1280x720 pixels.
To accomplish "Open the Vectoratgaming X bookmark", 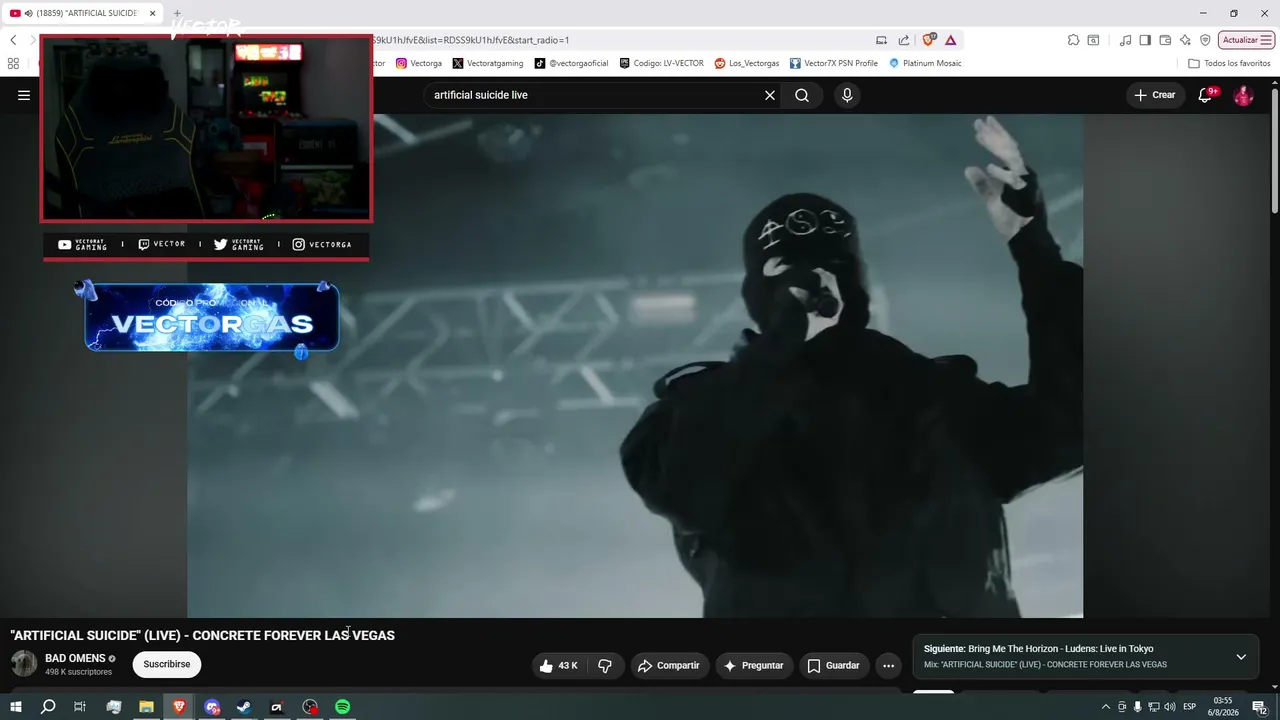I will click(x=488, y=63).
